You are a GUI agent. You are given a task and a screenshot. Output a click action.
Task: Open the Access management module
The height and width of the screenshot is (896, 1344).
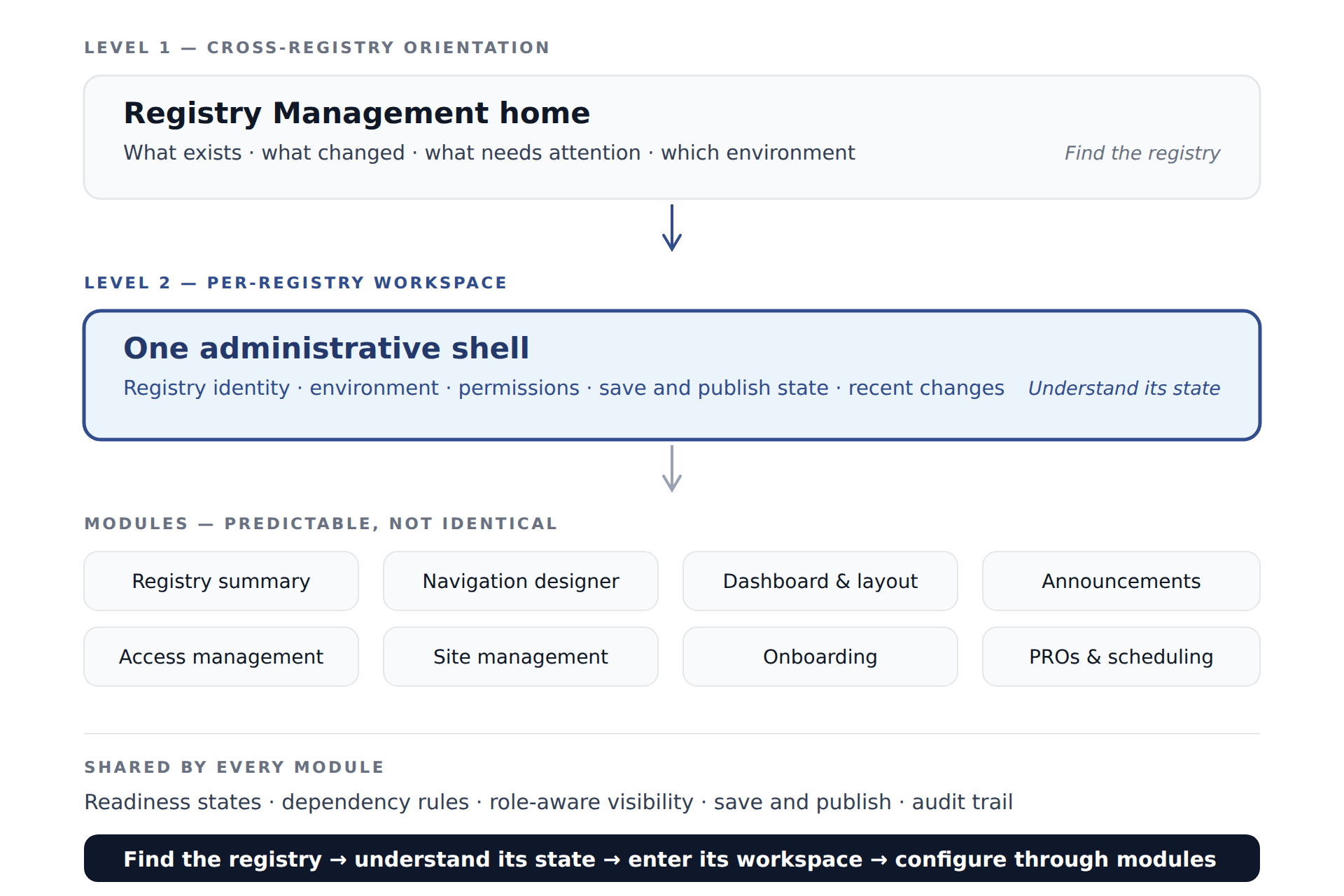pos(221,657)
